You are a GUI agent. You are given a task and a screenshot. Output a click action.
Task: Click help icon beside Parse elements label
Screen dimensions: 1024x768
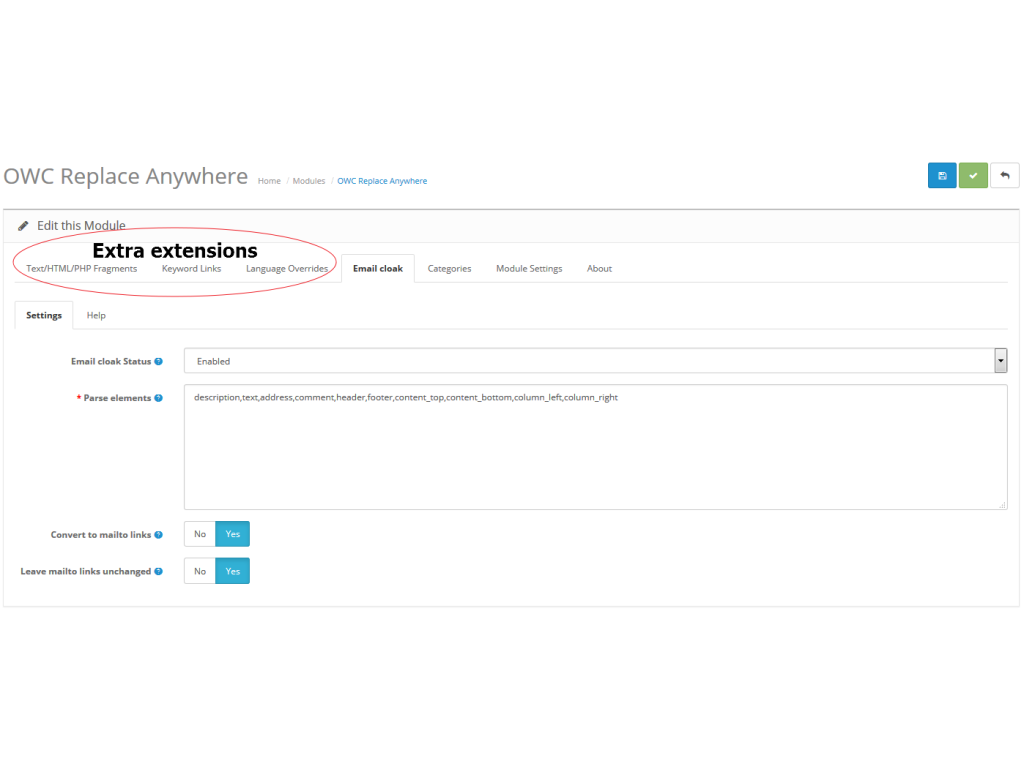coord(159,398)
